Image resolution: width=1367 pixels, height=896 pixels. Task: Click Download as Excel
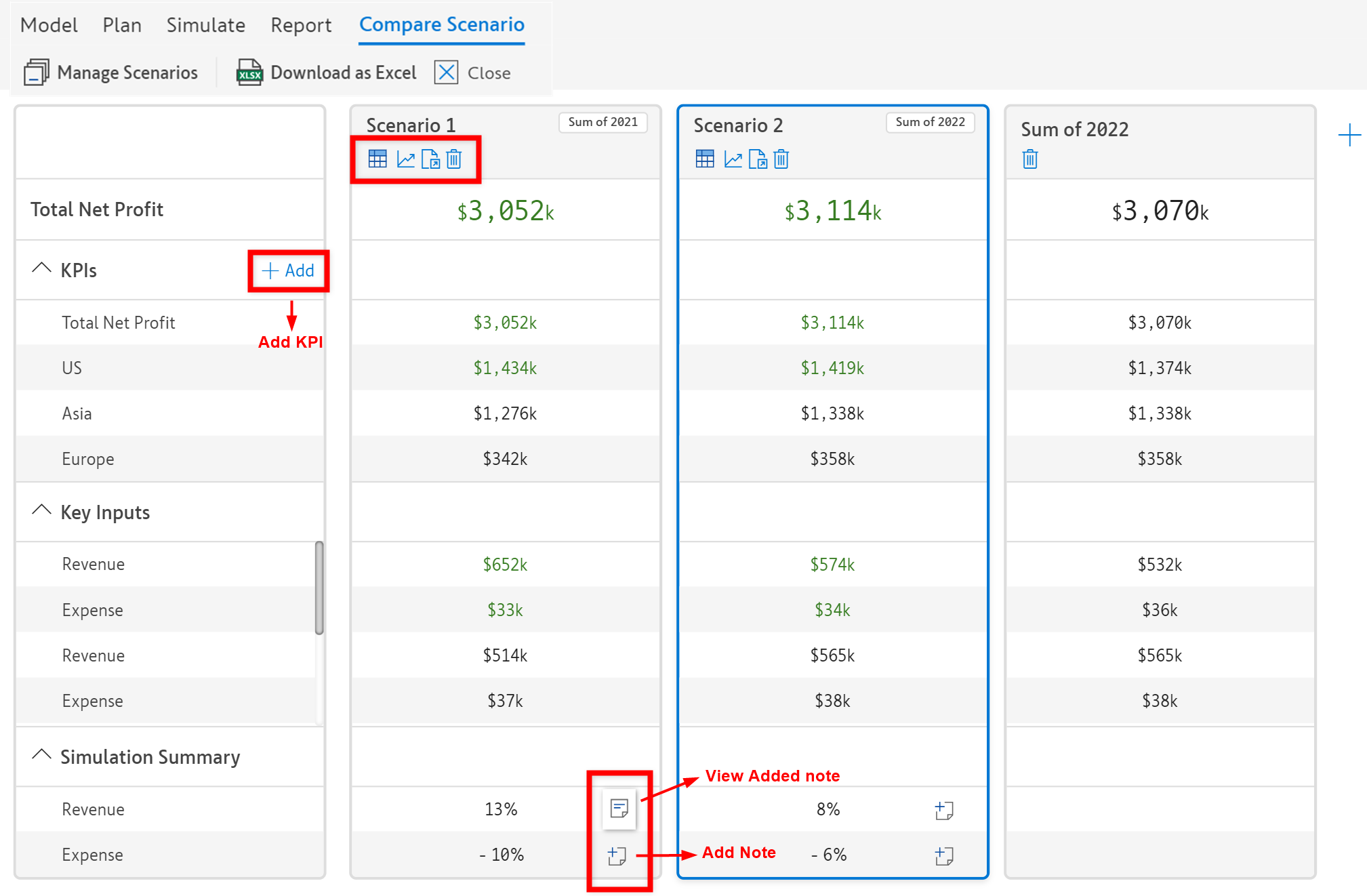coord(326,73)
